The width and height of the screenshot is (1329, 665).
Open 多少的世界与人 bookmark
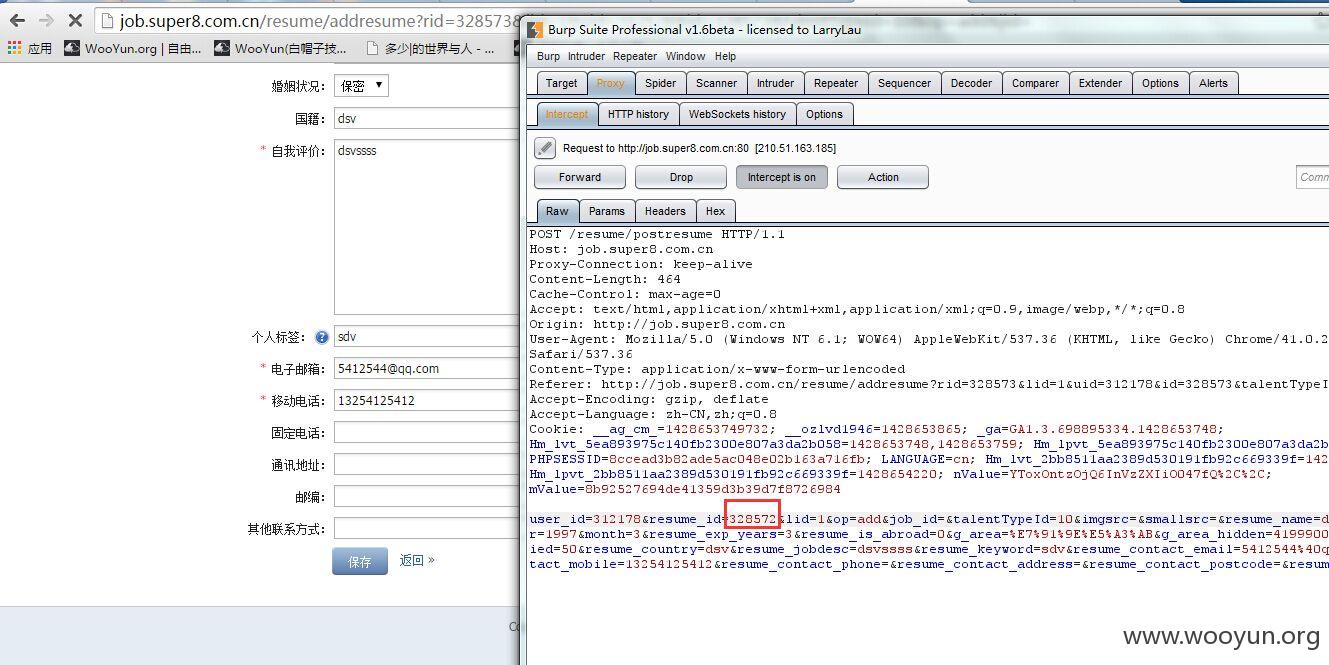point(431,48)
